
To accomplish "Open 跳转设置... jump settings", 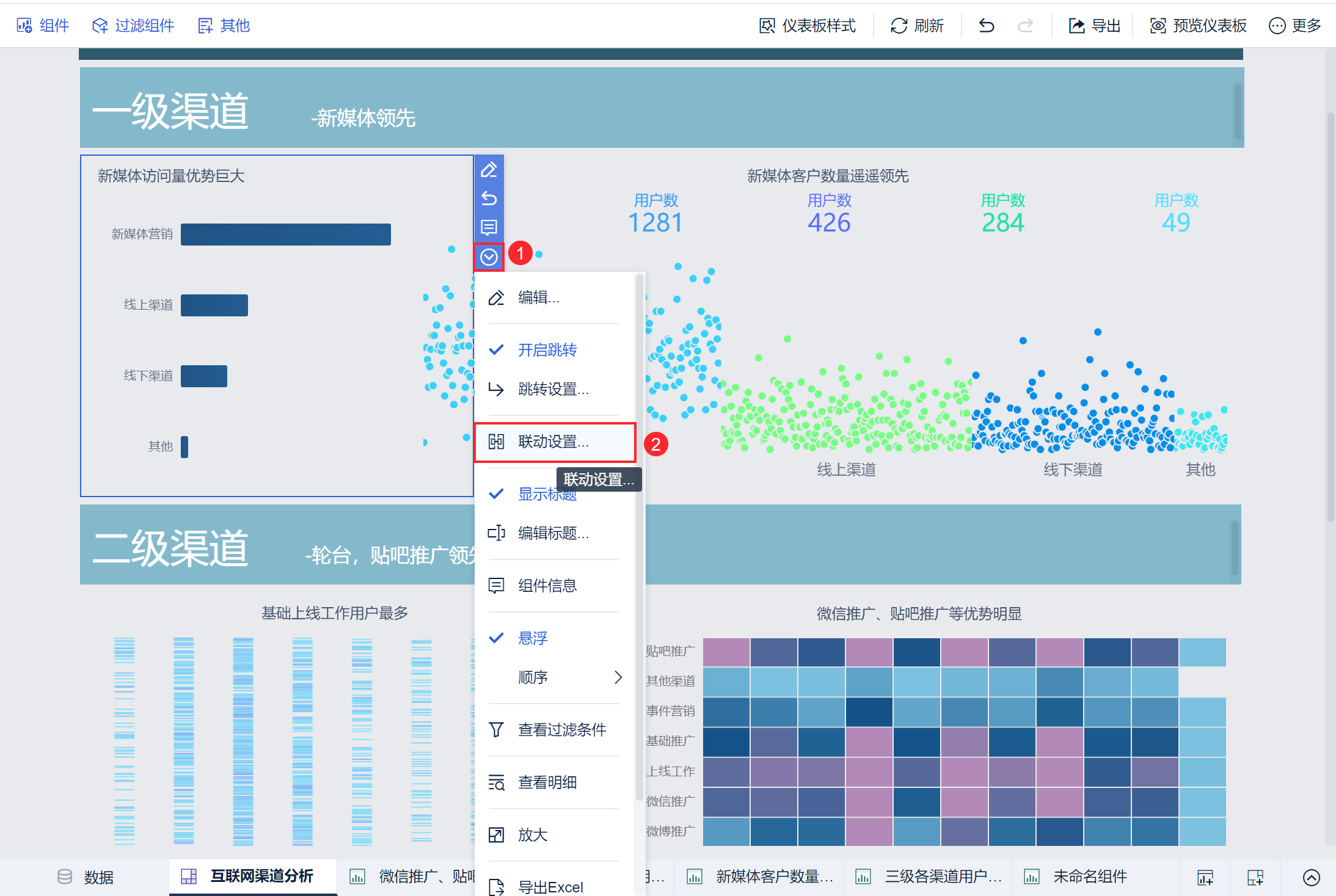I will point(555,389).
